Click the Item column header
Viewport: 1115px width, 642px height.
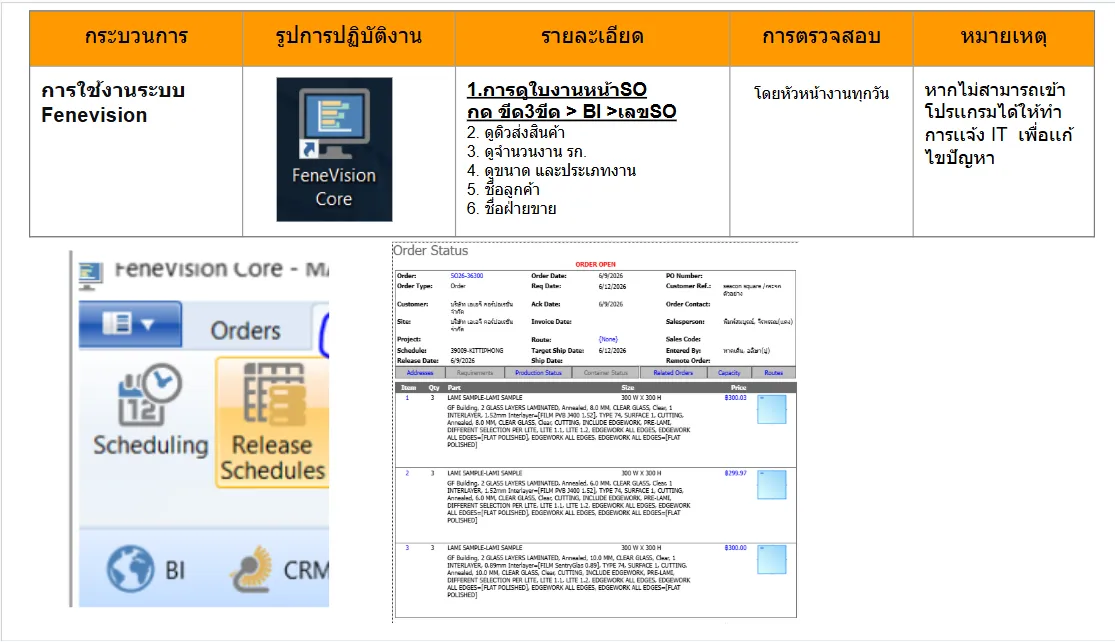pyautogui.click(x=408, y=387)
